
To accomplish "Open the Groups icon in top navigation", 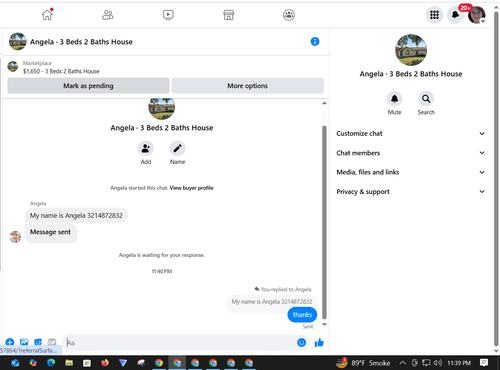I will click(x=289, y=15).
